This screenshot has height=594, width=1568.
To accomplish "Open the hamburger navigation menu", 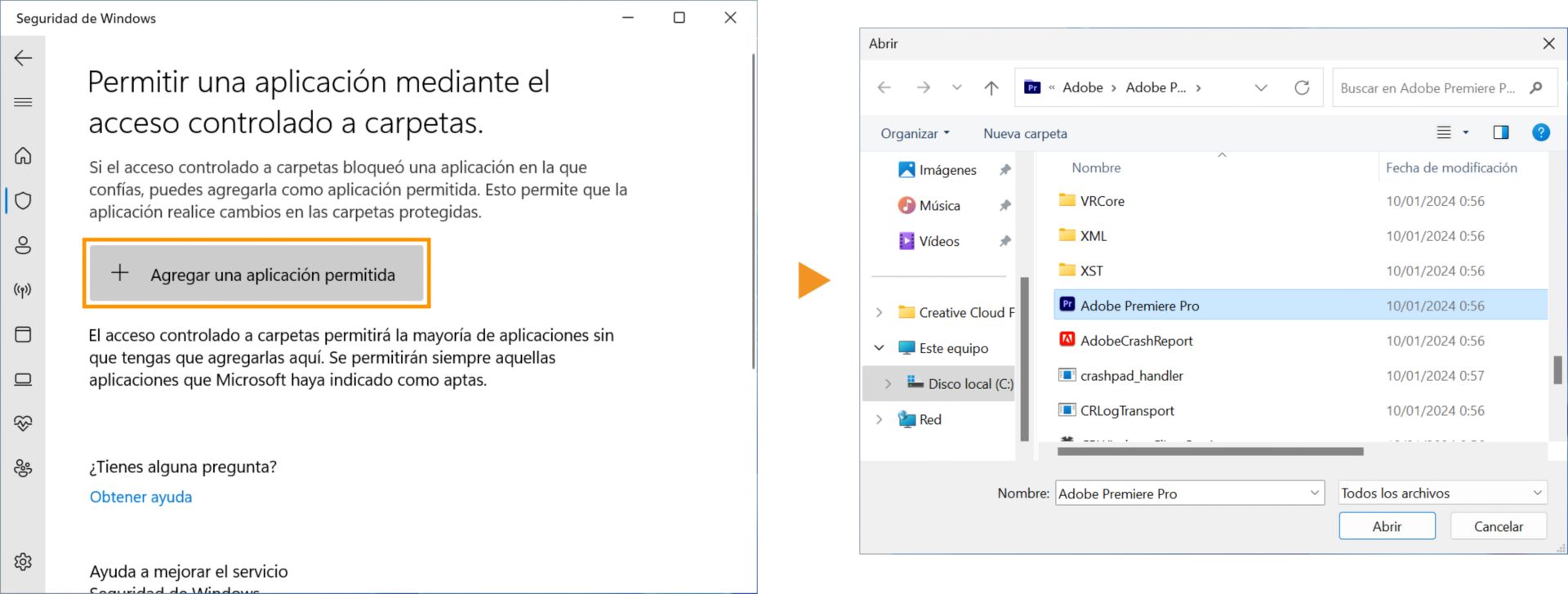I will coord(23,102).
